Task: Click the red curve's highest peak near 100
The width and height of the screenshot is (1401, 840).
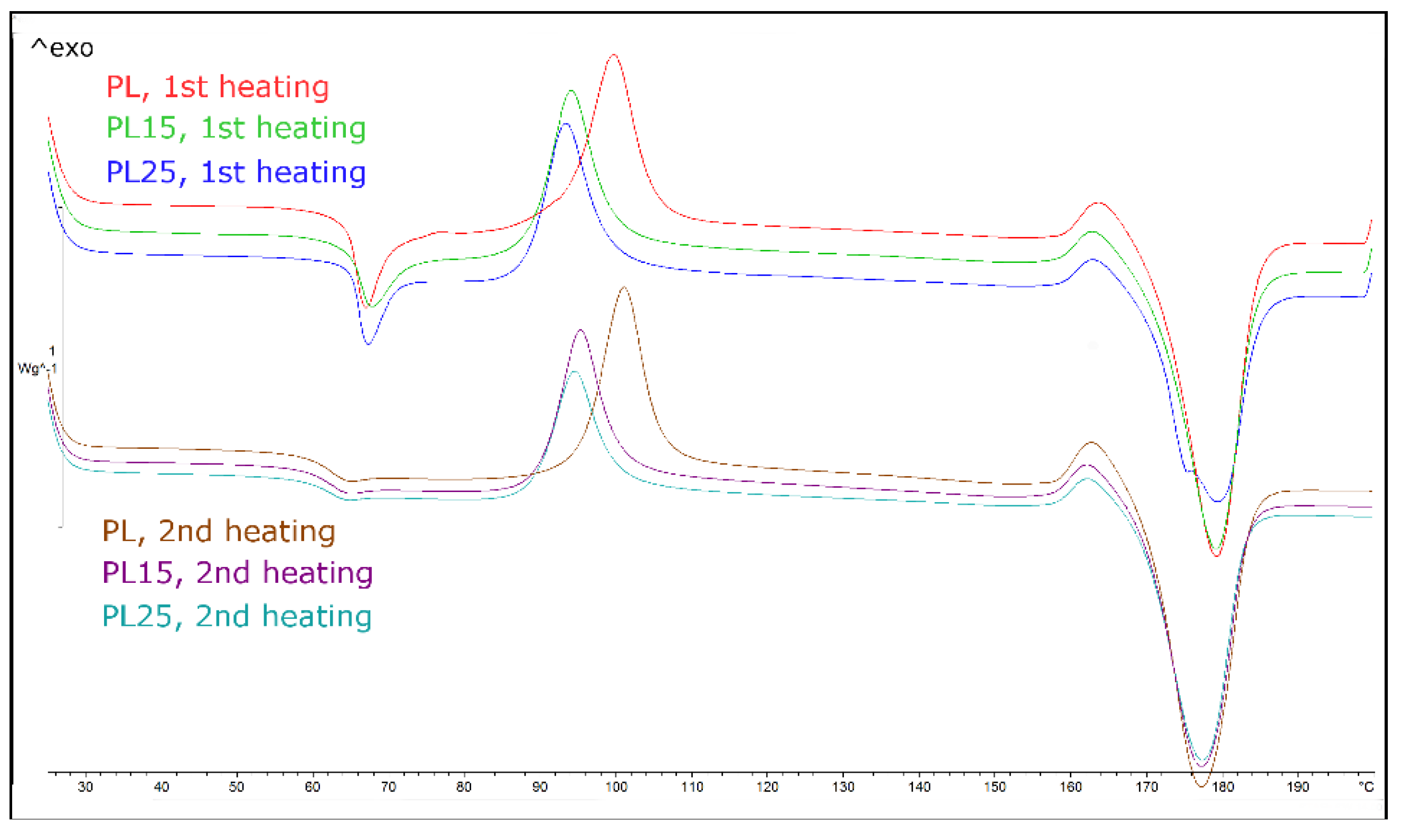Action: click(614, 55)
